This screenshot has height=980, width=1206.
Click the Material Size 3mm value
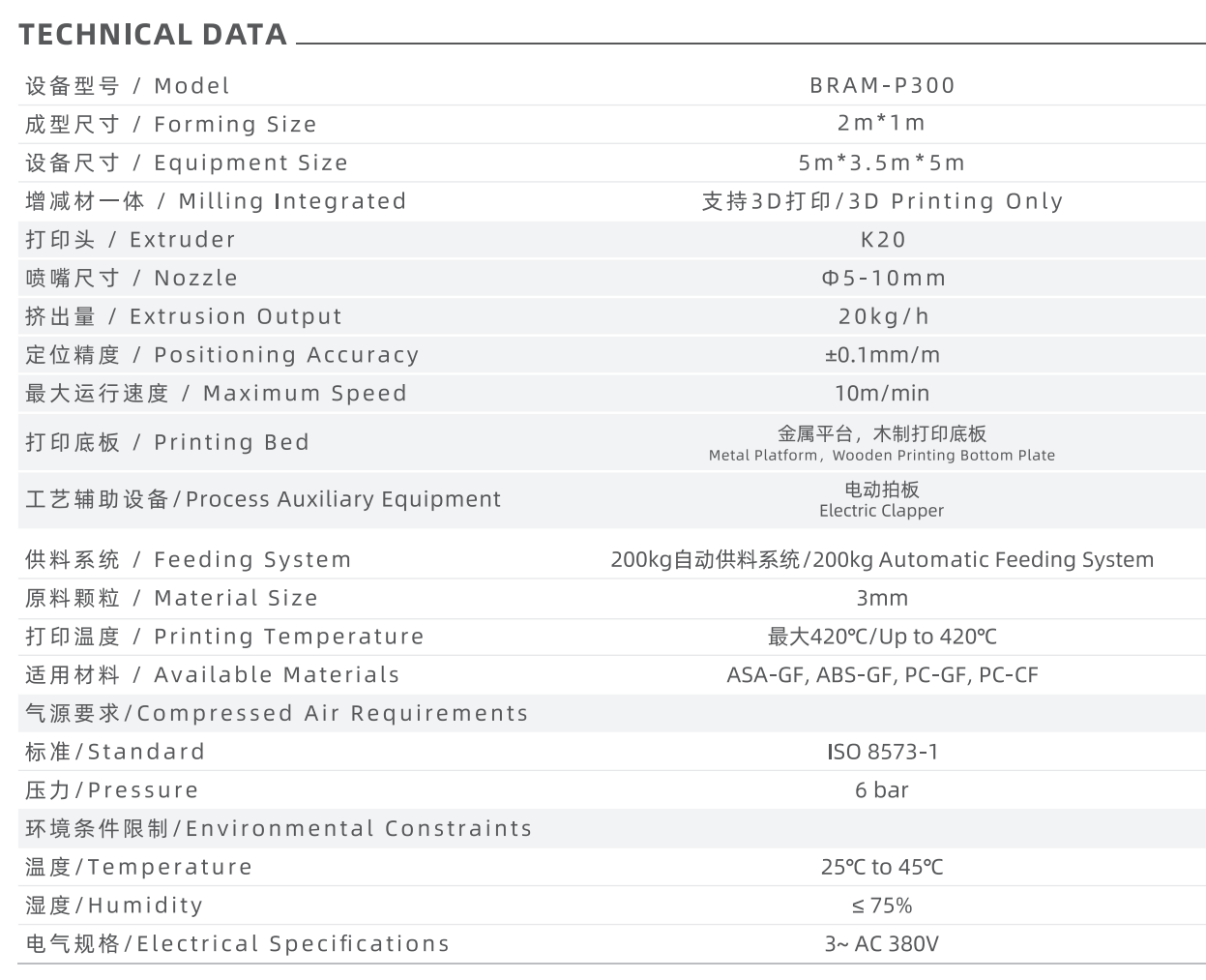(882, 598)
